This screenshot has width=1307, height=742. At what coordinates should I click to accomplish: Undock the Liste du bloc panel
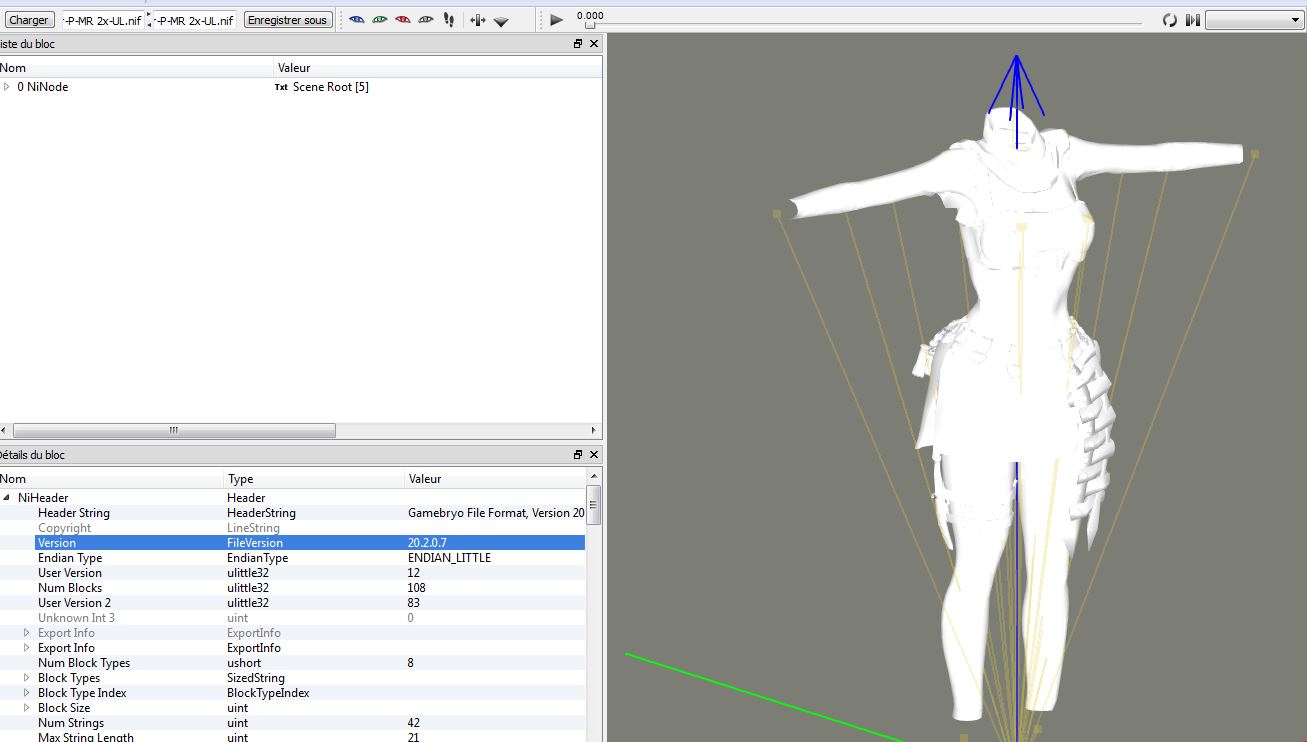point(578,44)
